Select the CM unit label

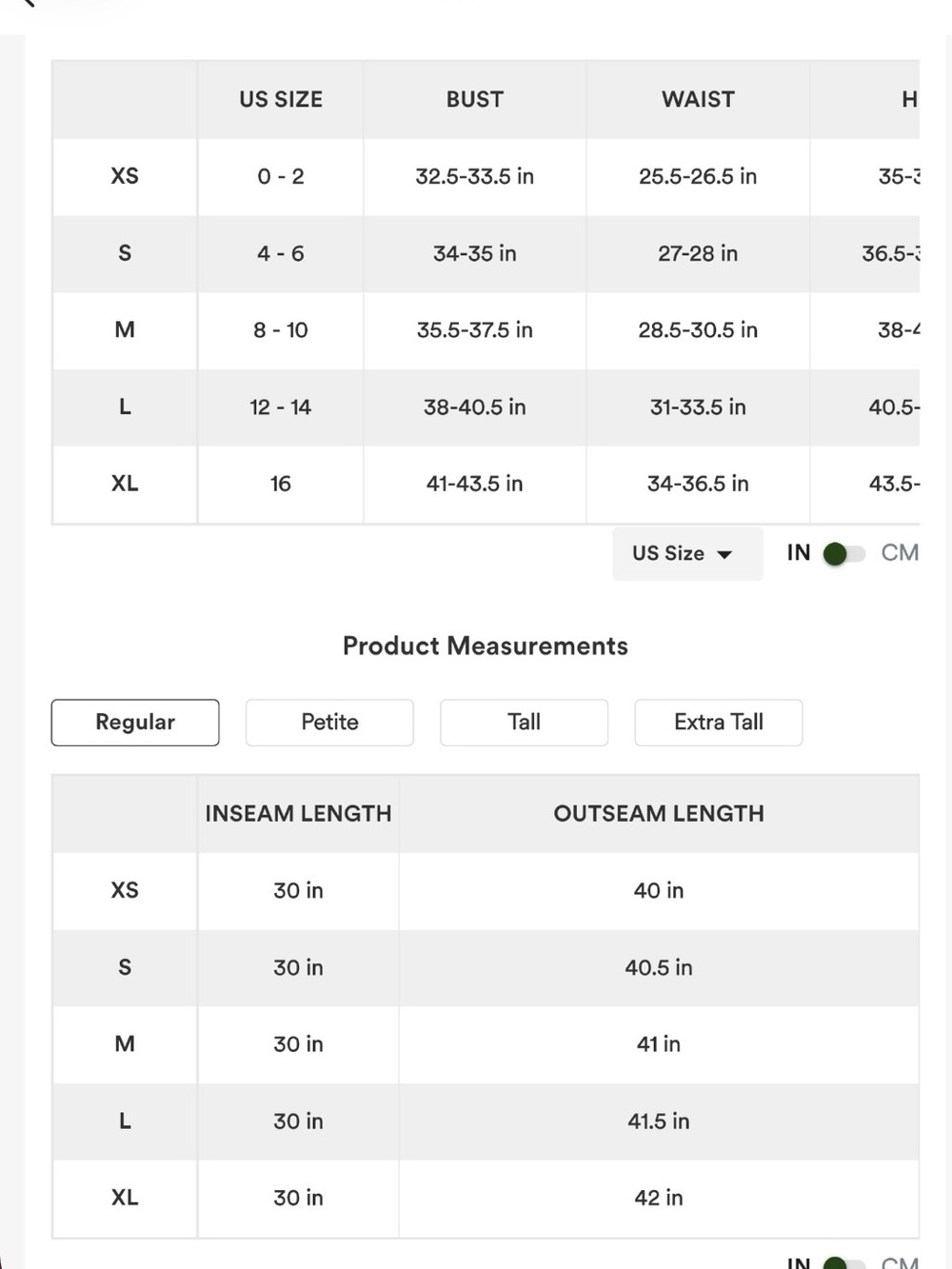coord(900,553)
